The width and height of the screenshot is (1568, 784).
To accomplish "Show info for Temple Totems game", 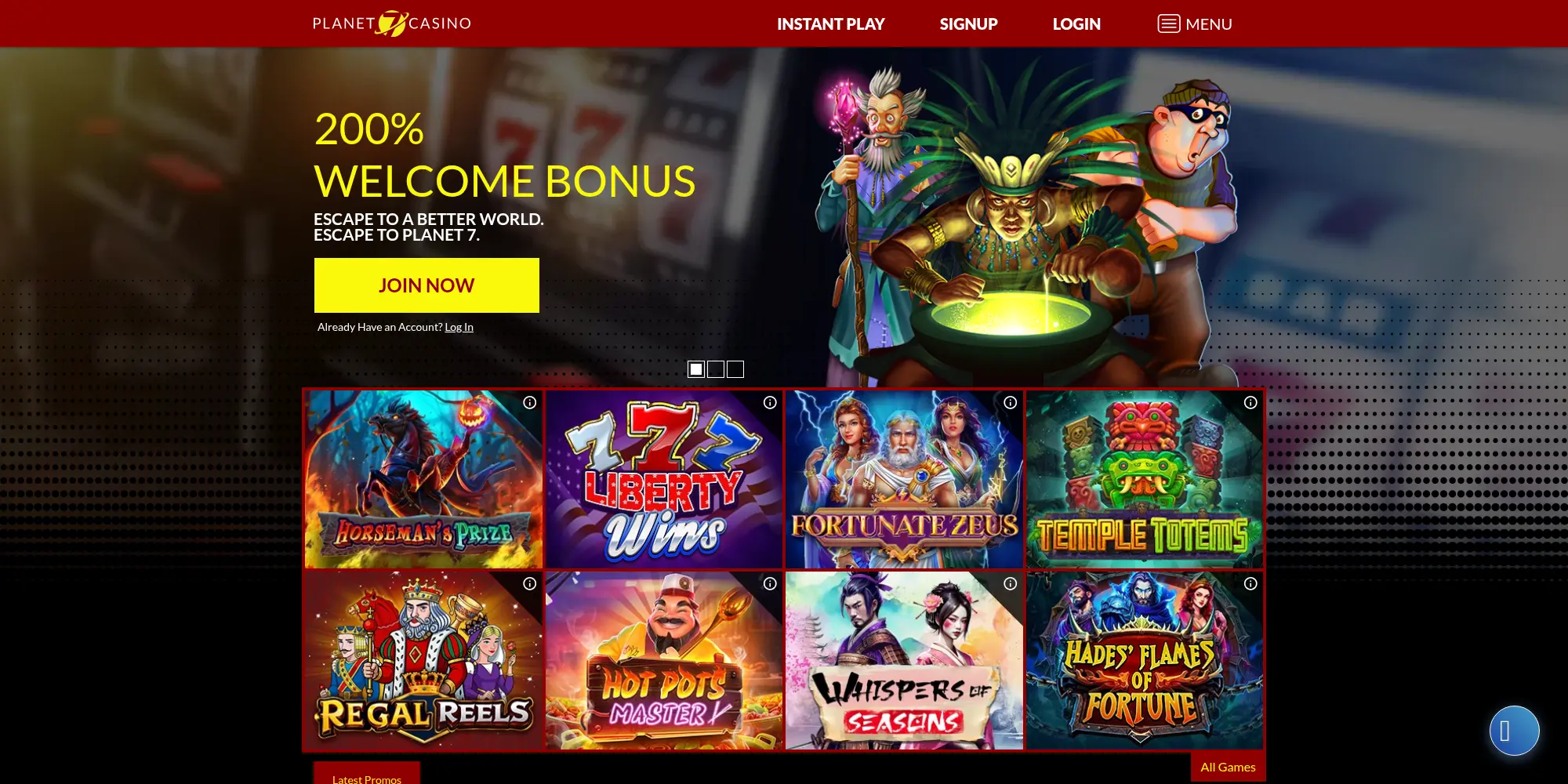I will (1250, 402).
